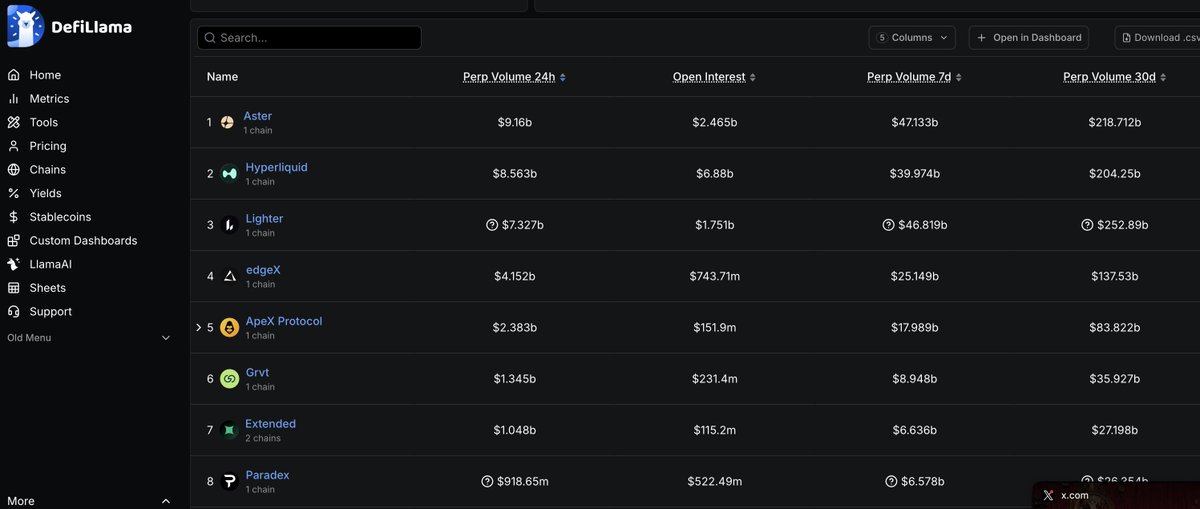
Task: Click the help icon beside $918.65m
Action: [x=488, y=481]
